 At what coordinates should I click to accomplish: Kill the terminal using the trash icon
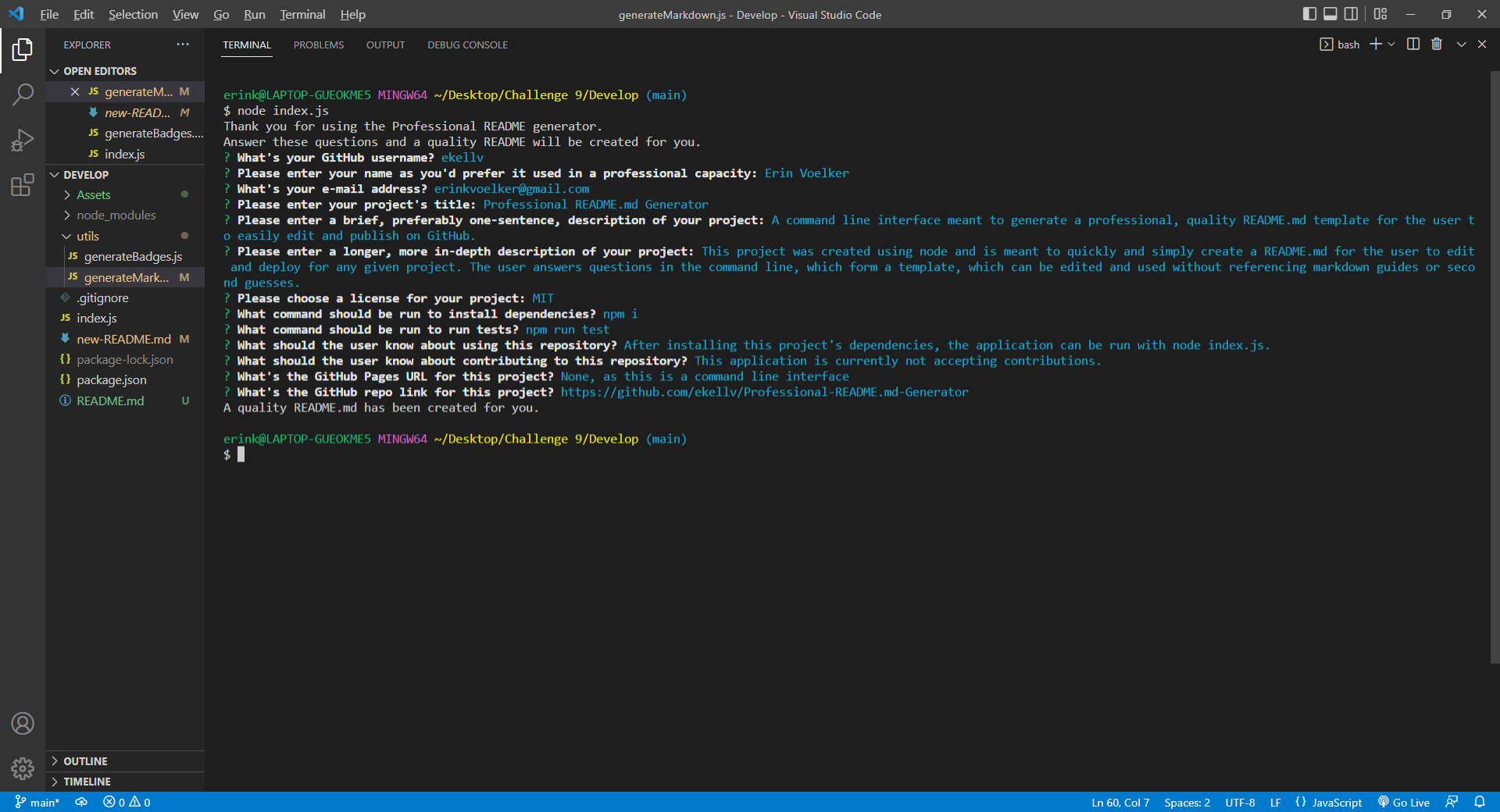tap(1436, 44)
